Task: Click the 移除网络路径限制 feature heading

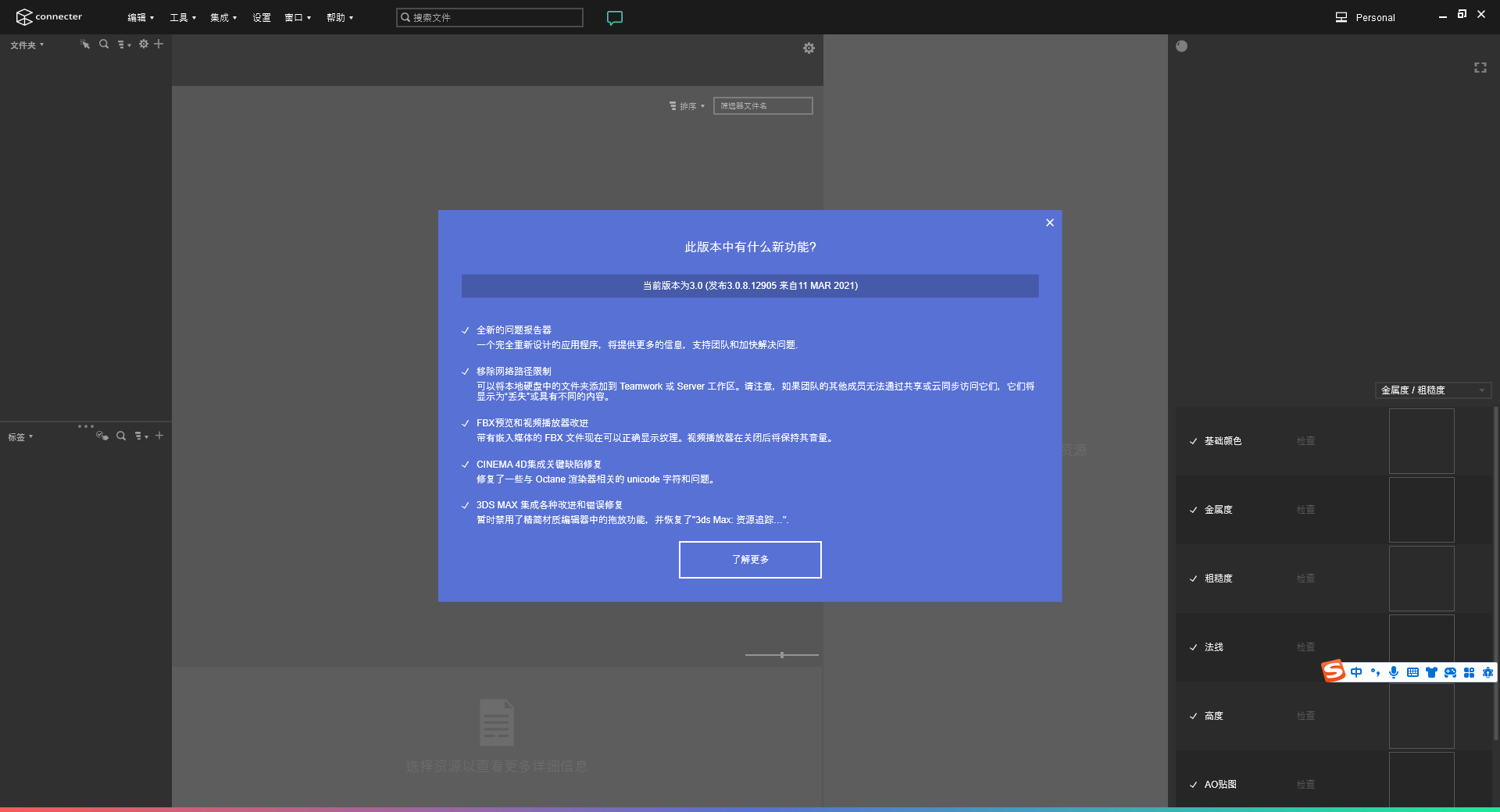Action: [x=514, y=372]
